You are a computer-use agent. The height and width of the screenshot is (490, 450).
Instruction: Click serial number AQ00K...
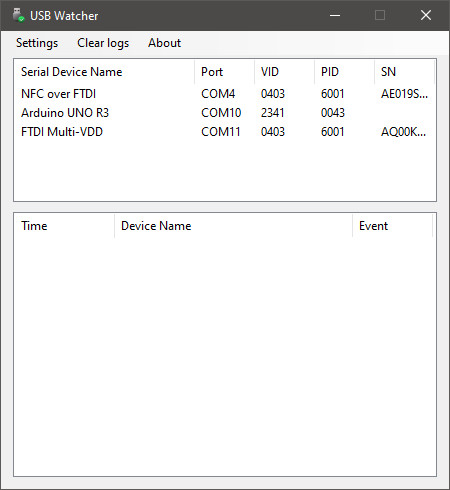coord(403,132)
